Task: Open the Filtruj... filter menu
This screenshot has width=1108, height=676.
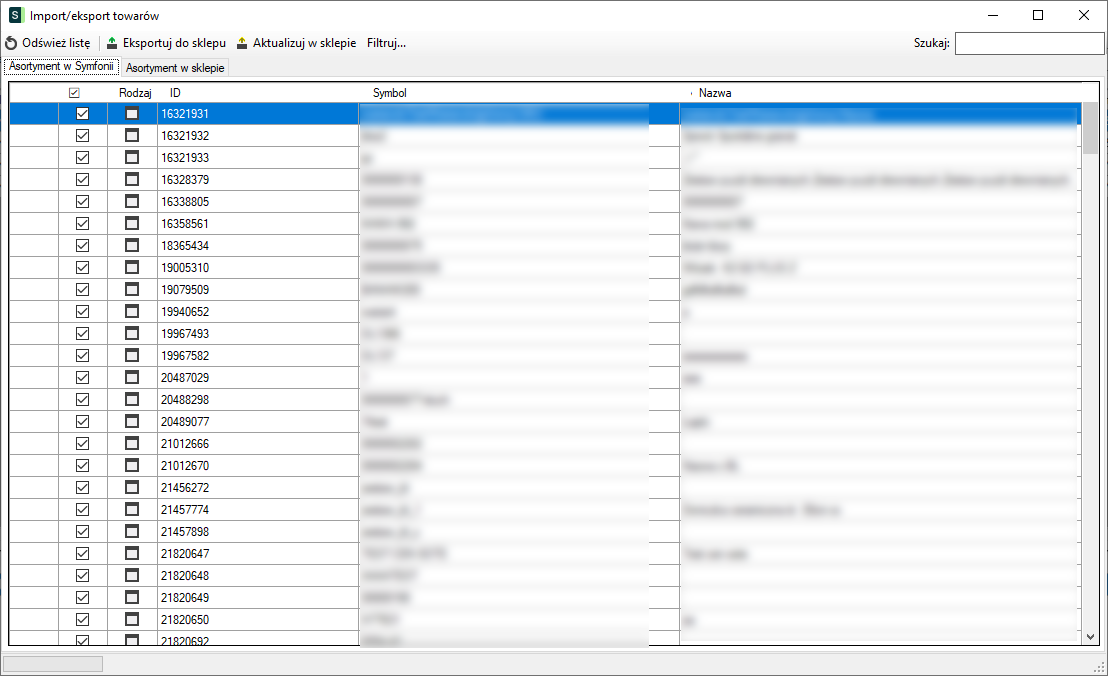Action: (x=386, y=43)
